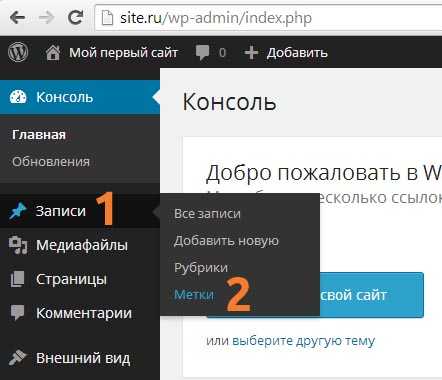
Task: Click the Комментарии speech bubble icon
Action: [x=17, y=313]
